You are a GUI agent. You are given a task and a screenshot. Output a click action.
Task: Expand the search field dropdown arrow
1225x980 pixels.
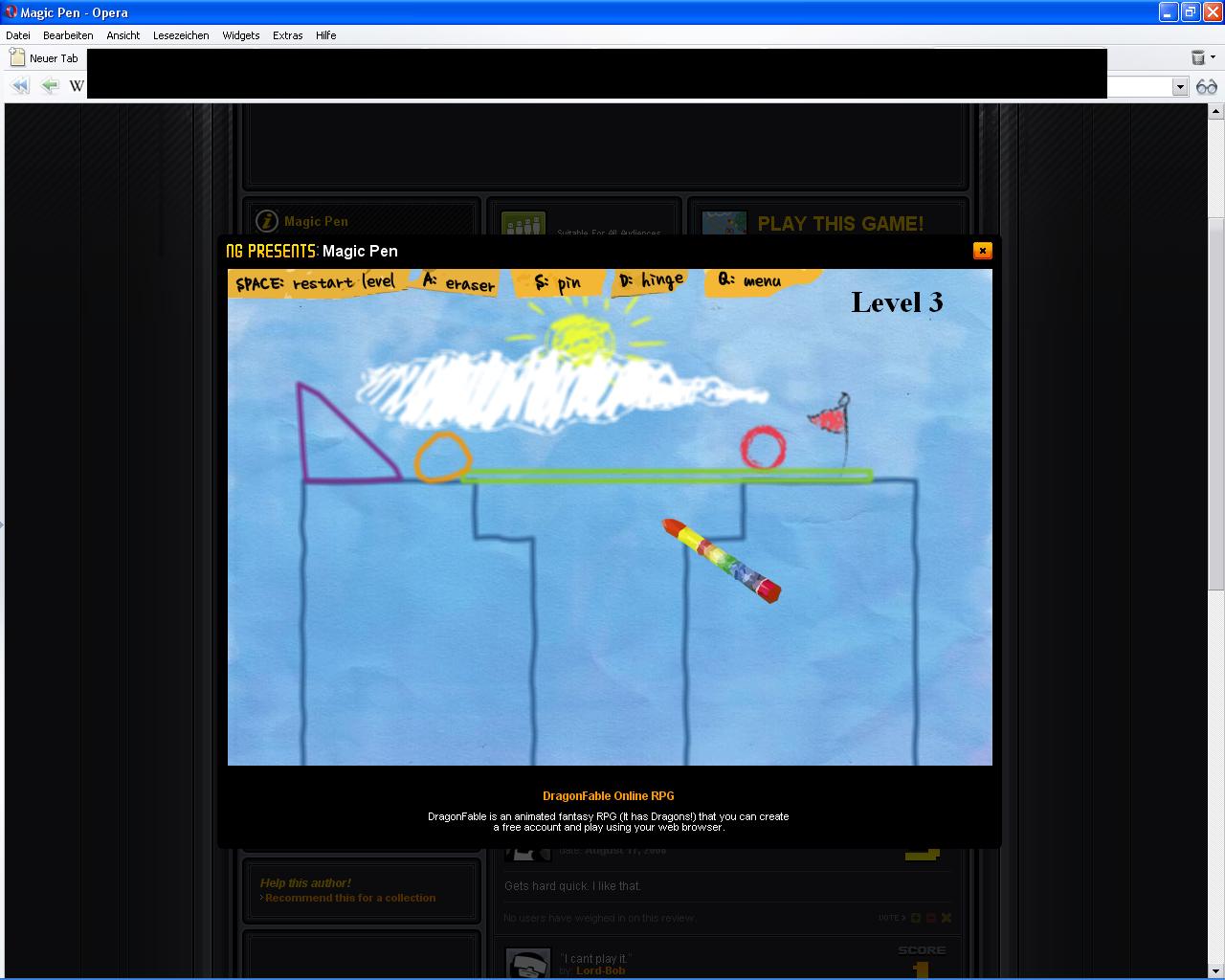click(1179, 87)
